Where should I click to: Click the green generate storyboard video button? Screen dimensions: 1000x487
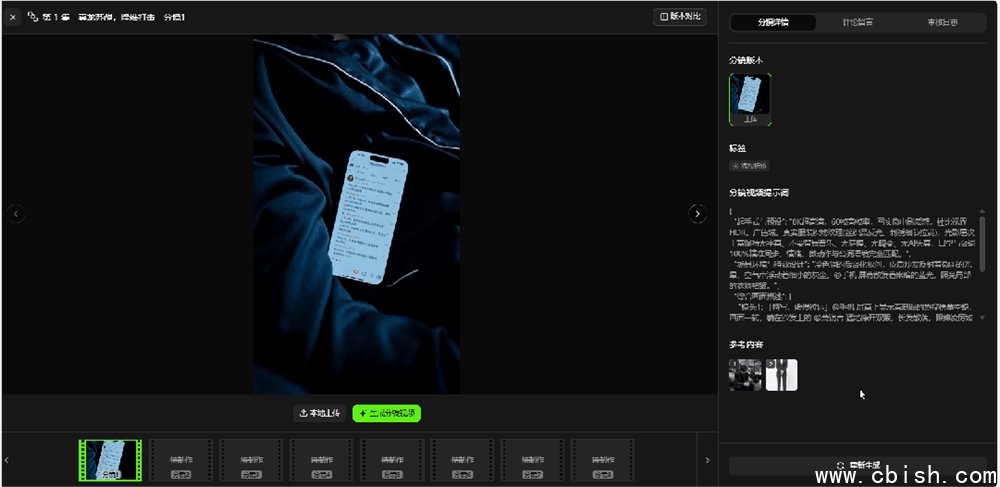click(x=386, y=413)
